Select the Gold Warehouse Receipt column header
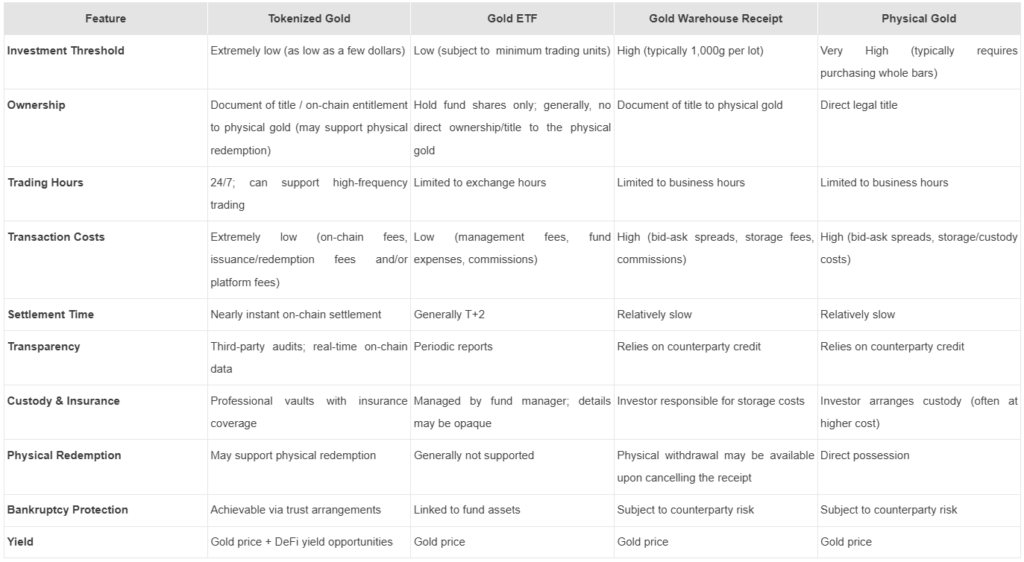 [x=714, y=18]
